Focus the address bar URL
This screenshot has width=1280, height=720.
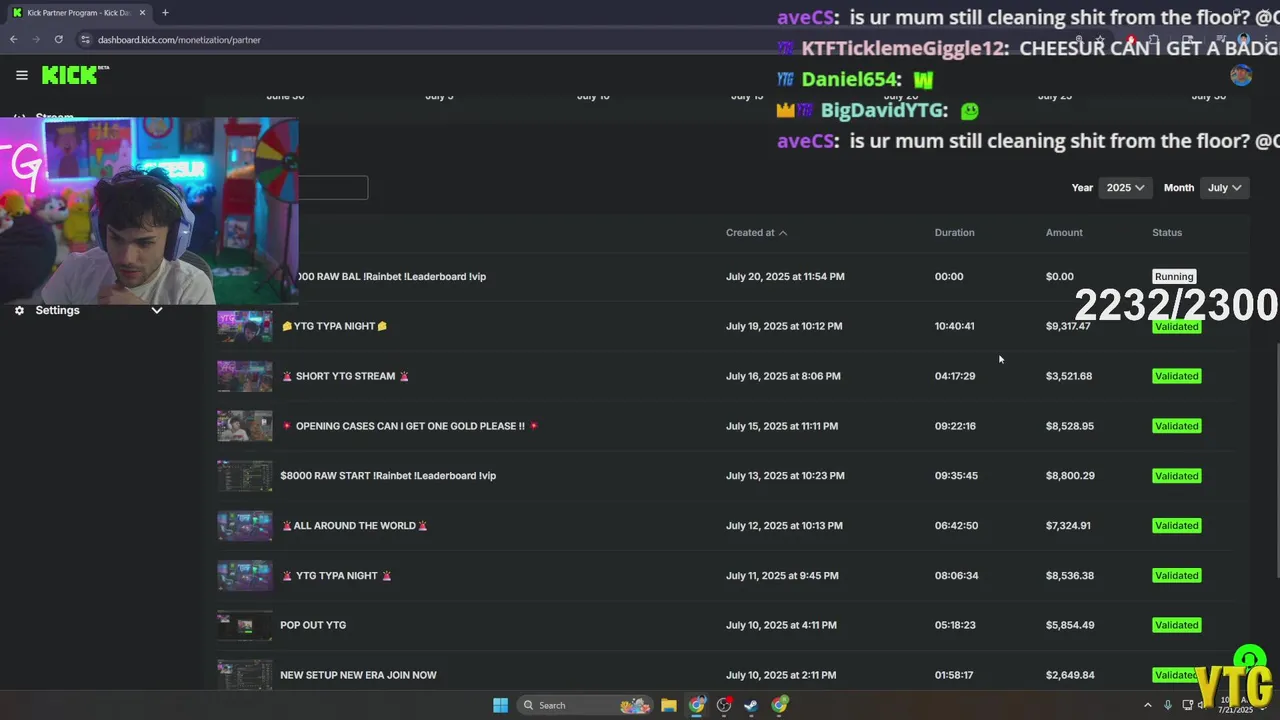[x=179, y=40]
